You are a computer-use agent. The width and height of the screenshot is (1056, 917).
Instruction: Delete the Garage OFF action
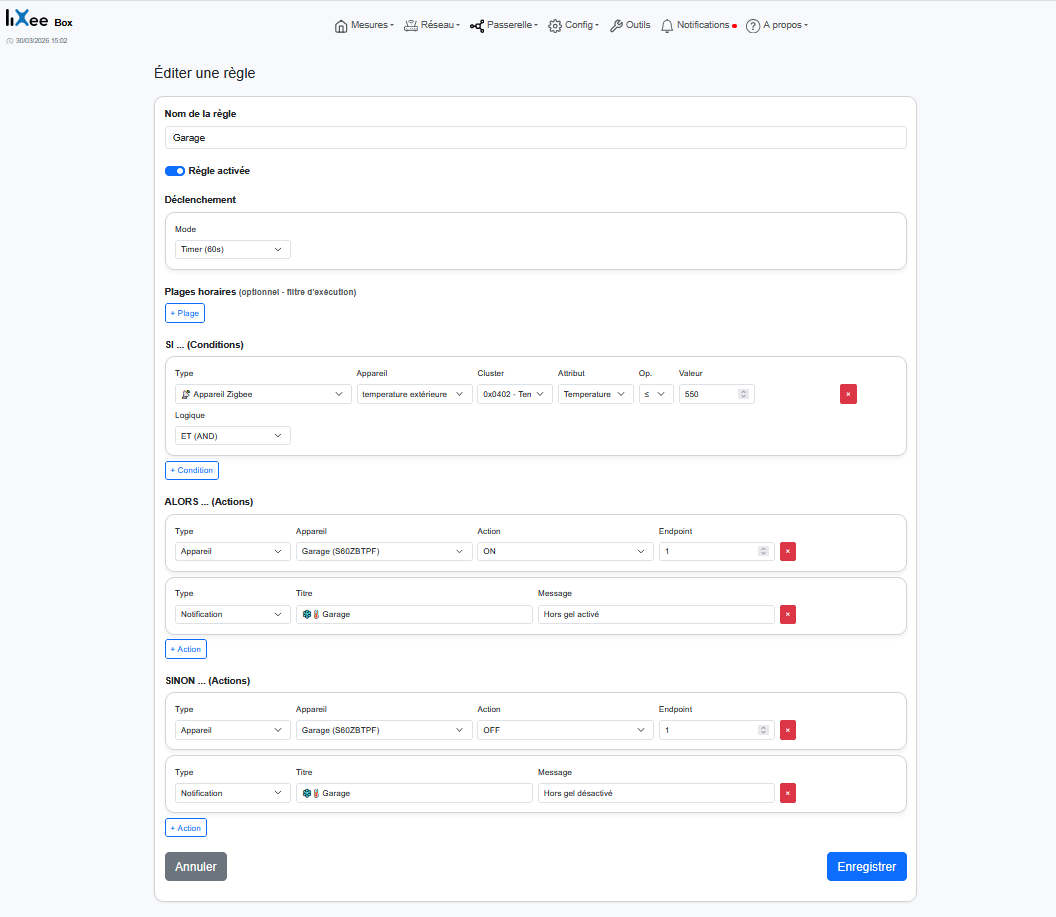(788, 730)
